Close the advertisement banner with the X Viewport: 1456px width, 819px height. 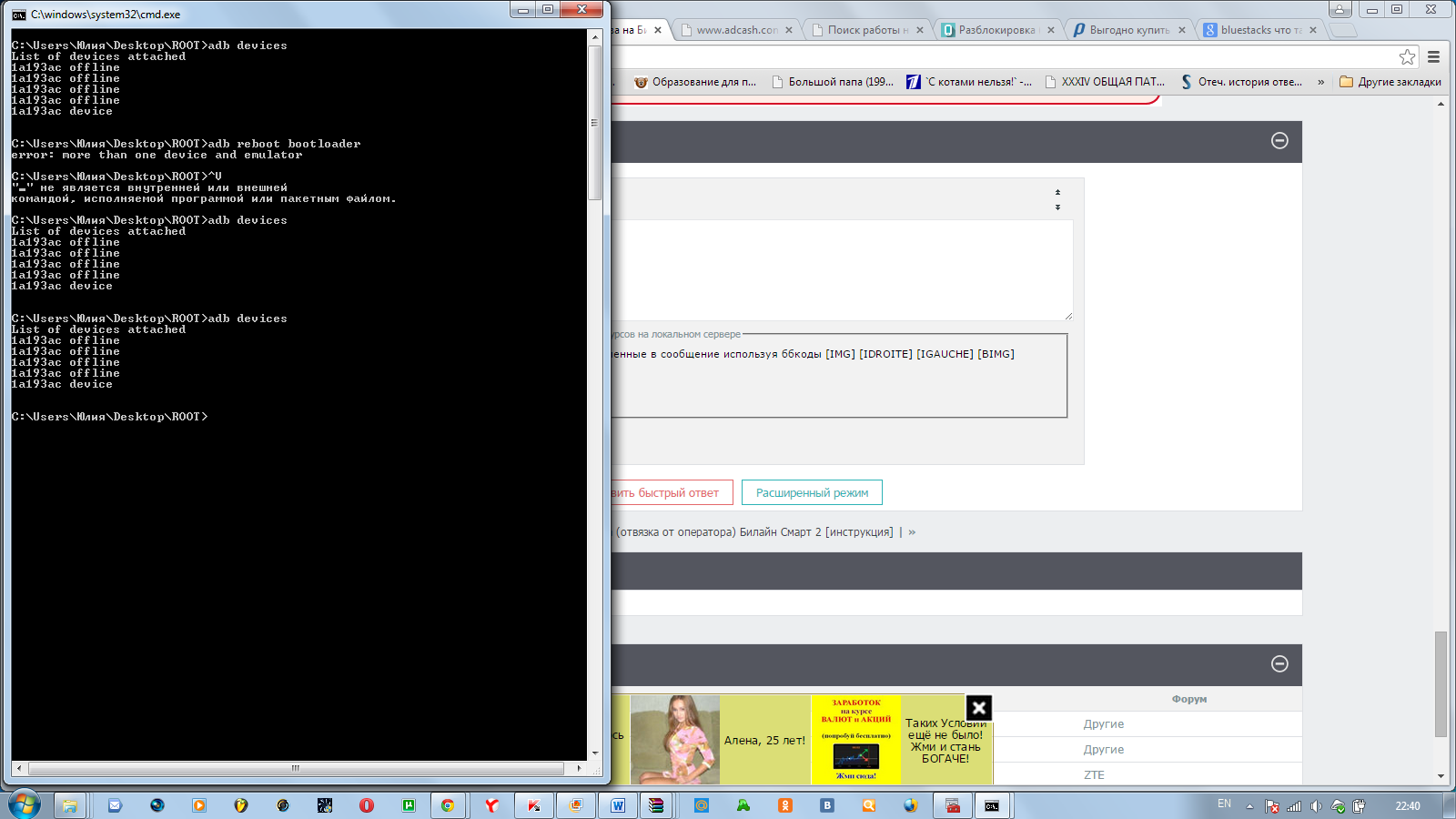[x=978, y=707]
